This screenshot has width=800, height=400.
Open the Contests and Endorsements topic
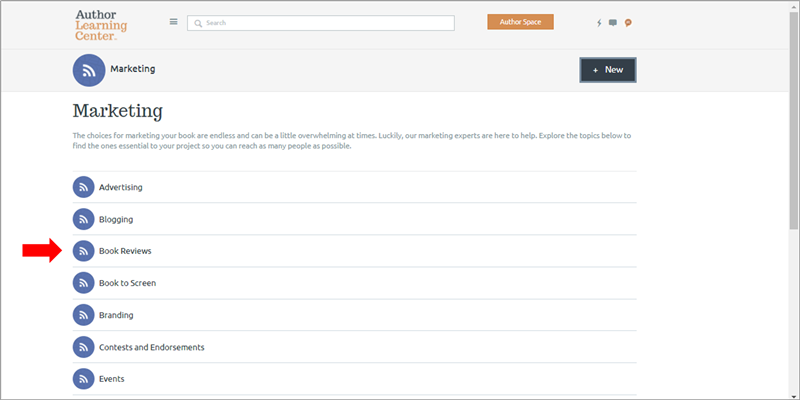152,347
